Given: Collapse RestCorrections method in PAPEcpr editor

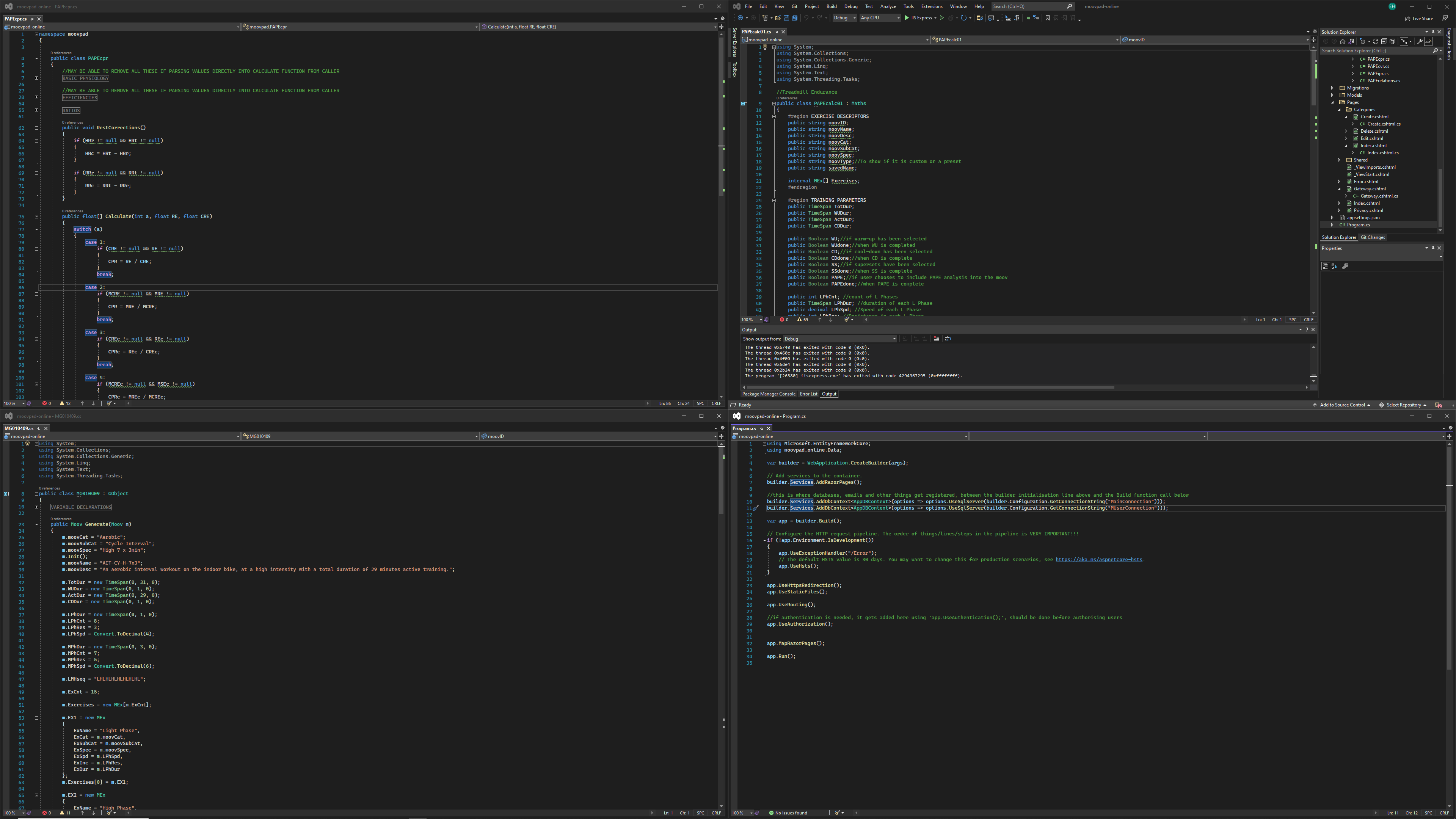Looking at the screenshot, I should coord(37,128).
